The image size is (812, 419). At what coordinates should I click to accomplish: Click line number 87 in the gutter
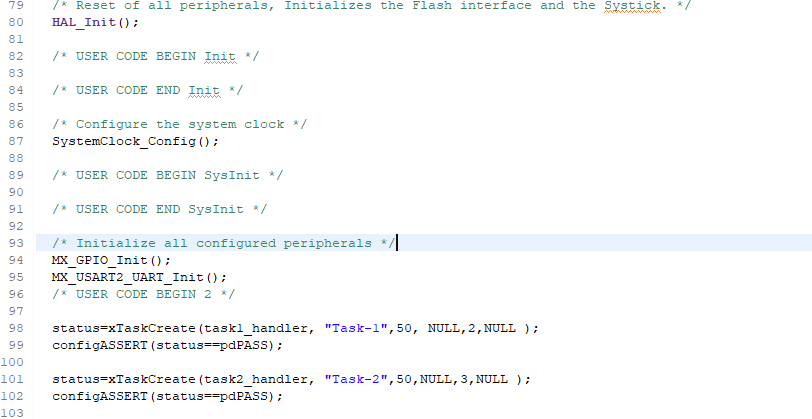pos(16,141)
